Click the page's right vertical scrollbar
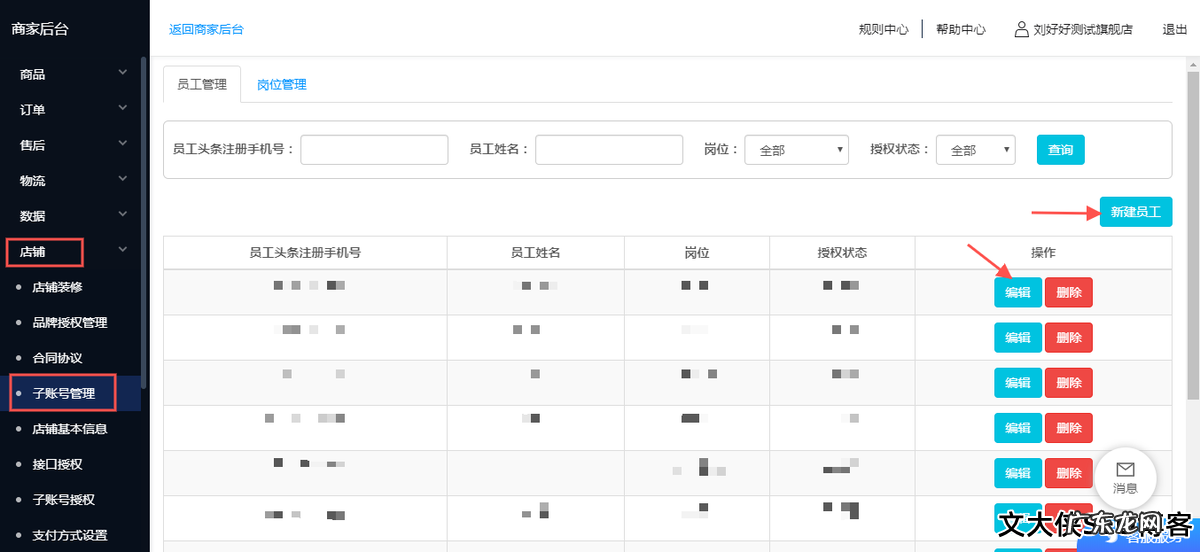Image resolution: width=1200 pixels, height=552 pixels. [x=1192, y=250]
